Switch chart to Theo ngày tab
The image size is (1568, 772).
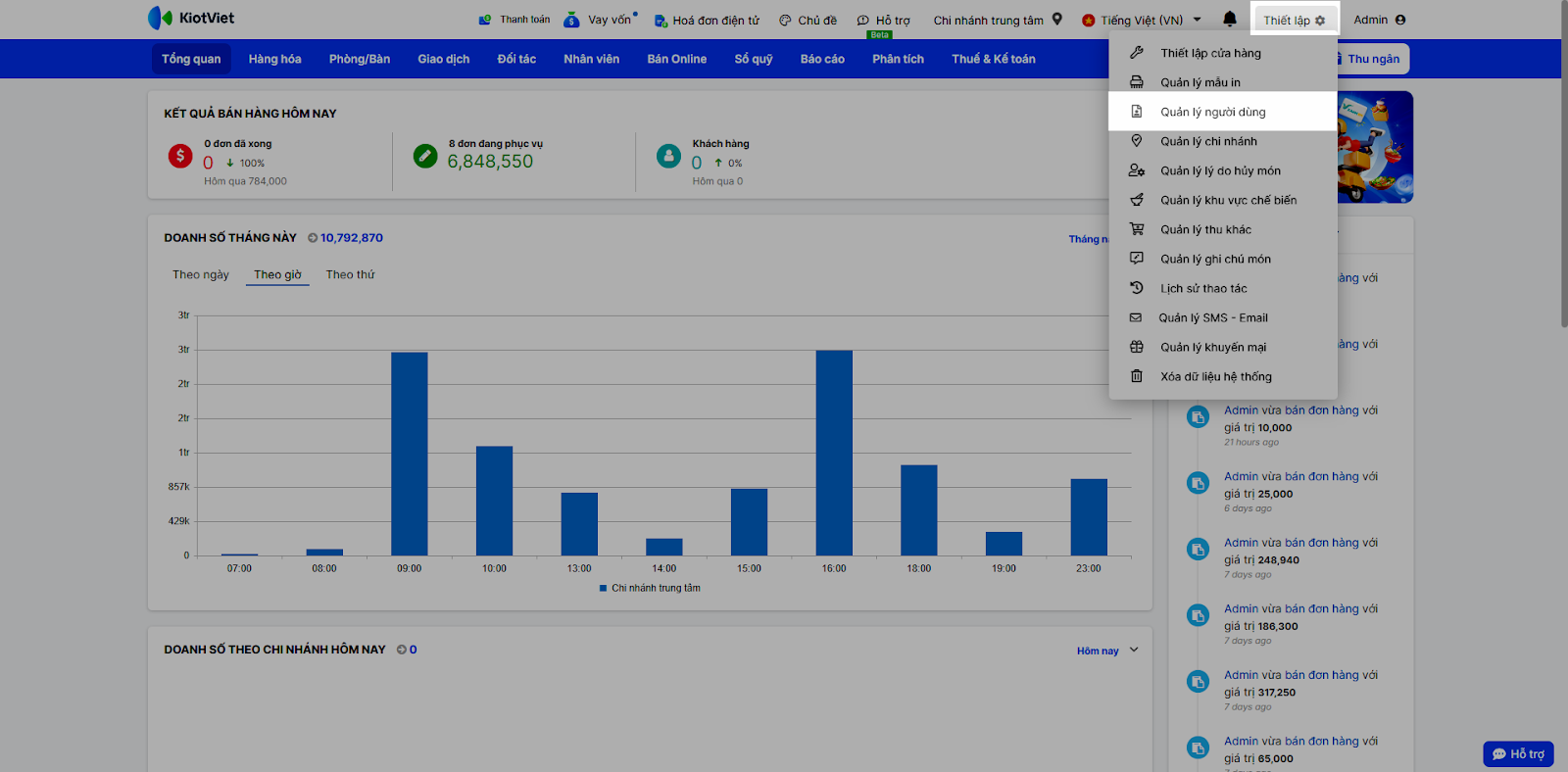[x=201, y=274]
